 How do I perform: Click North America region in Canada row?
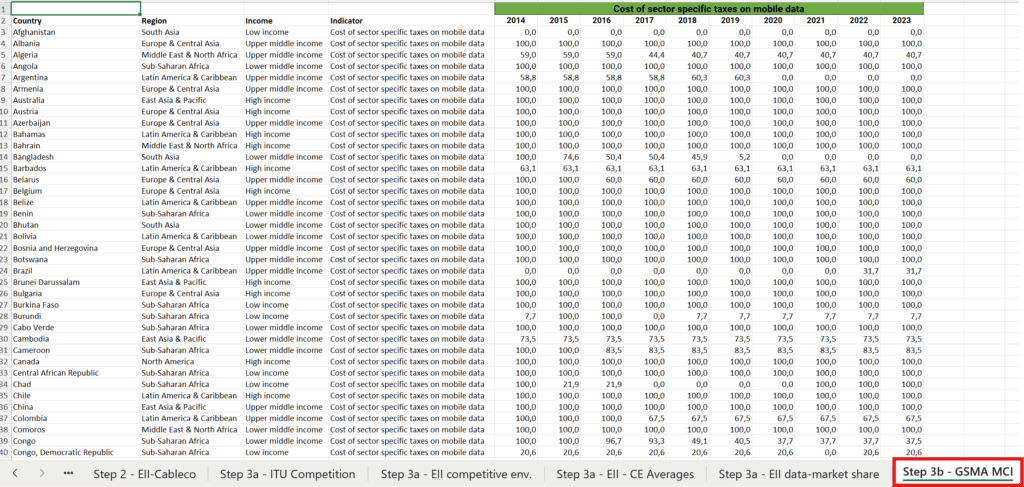click(x=192, y=362)
